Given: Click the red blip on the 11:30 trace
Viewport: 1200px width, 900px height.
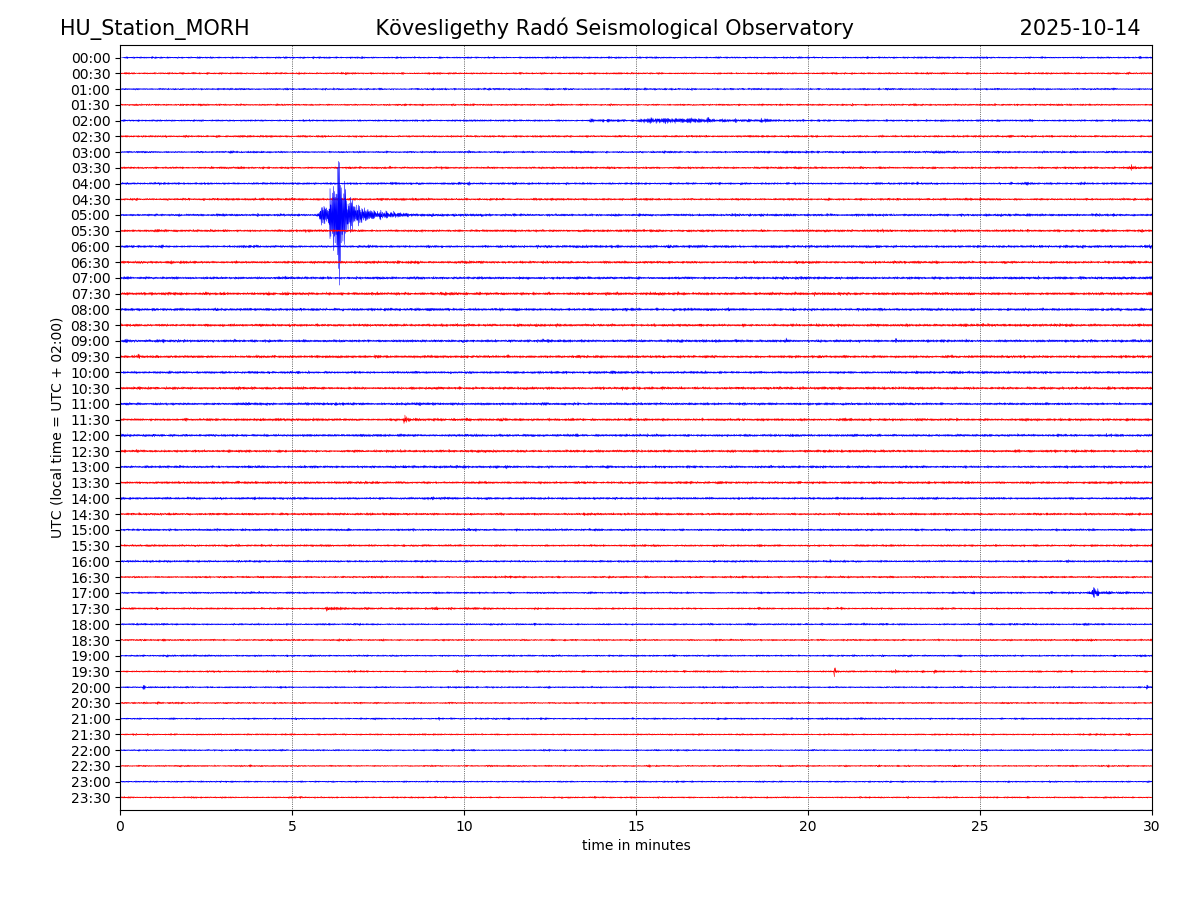Looking at the screenshot, I should (x=405, y=419).
